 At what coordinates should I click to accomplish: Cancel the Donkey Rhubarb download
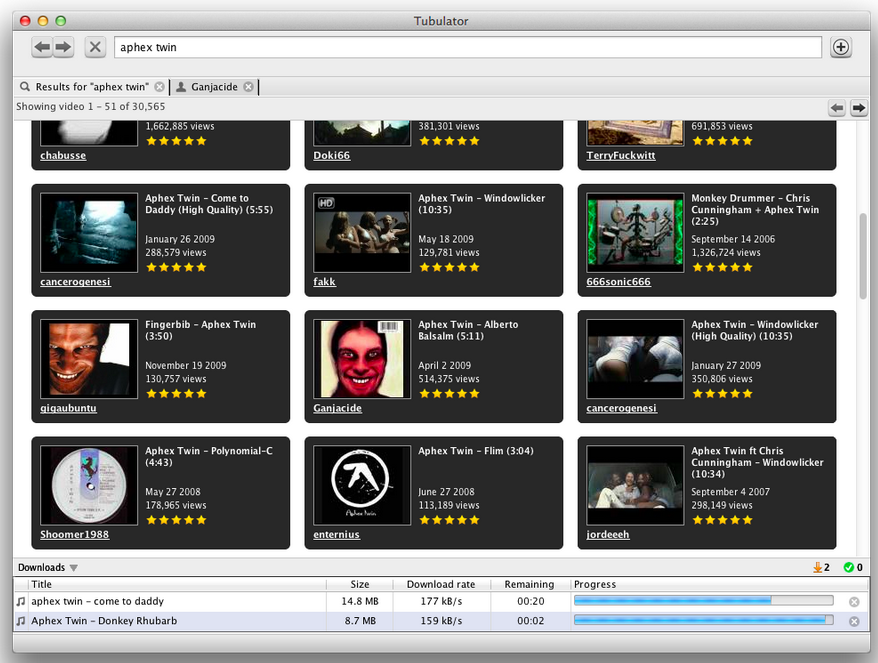click(854, 621)
